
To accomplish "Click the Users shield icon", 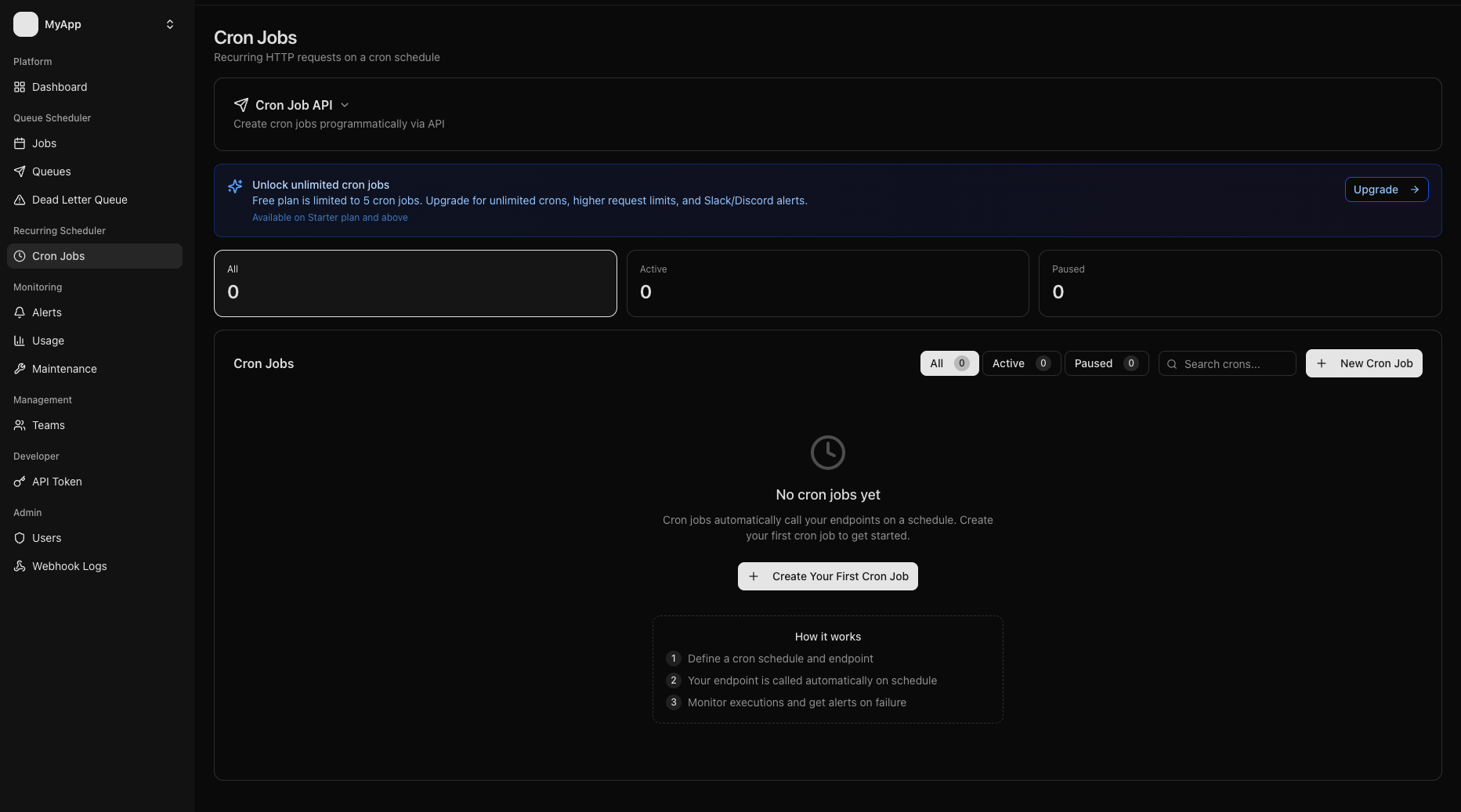I will [x=20, y=538].
